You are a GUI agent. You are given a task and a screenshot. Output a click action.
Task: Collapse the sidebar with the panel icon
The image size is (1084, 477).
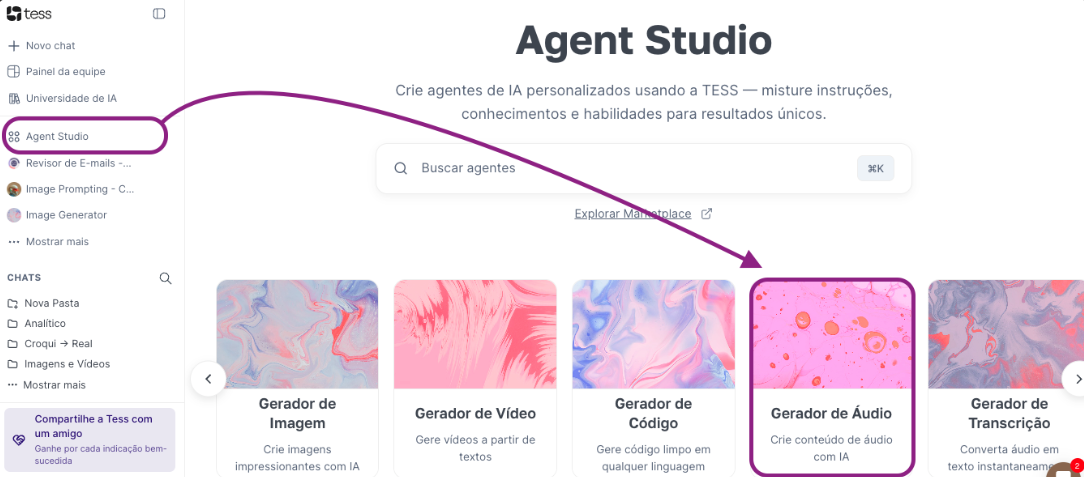(159, 14)
